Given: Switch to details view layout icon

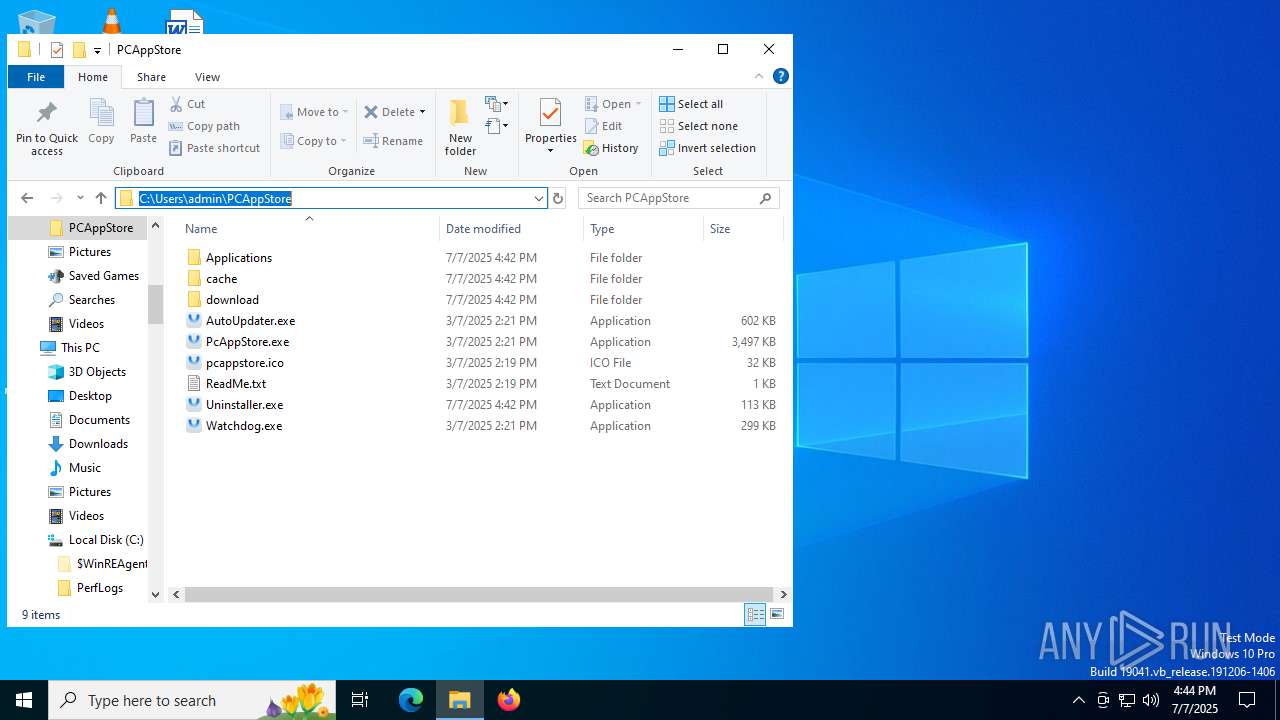Looking at the screenshot, I should (x=755, y=614).
